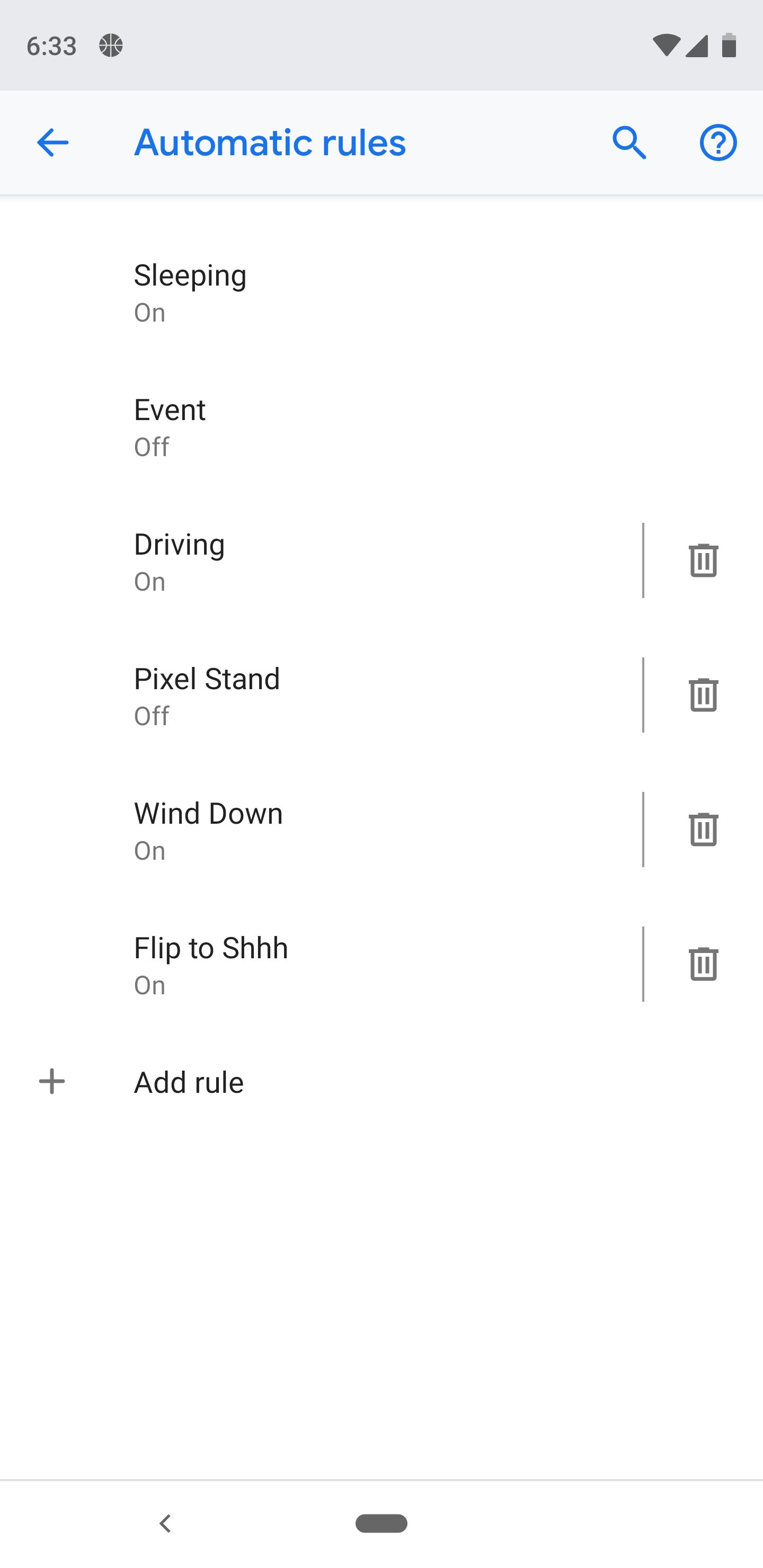763x1568 pixels.
Task: Tap the system back chevron in the navigation bar
Action: tap(164, 1523)
